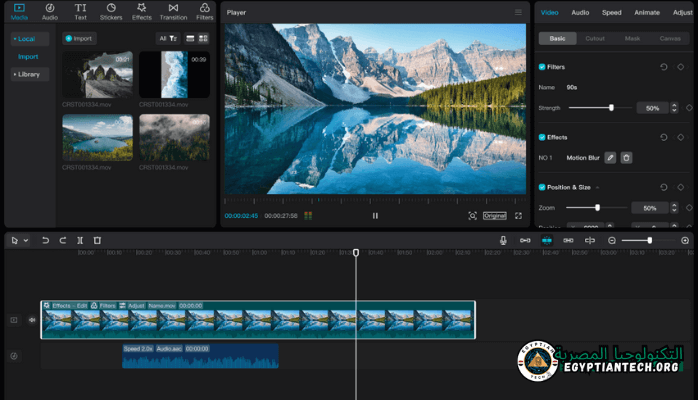Open the selection tool dropdown arrow
The width and height of the screenshot is (698, 400).
point(27,241)
